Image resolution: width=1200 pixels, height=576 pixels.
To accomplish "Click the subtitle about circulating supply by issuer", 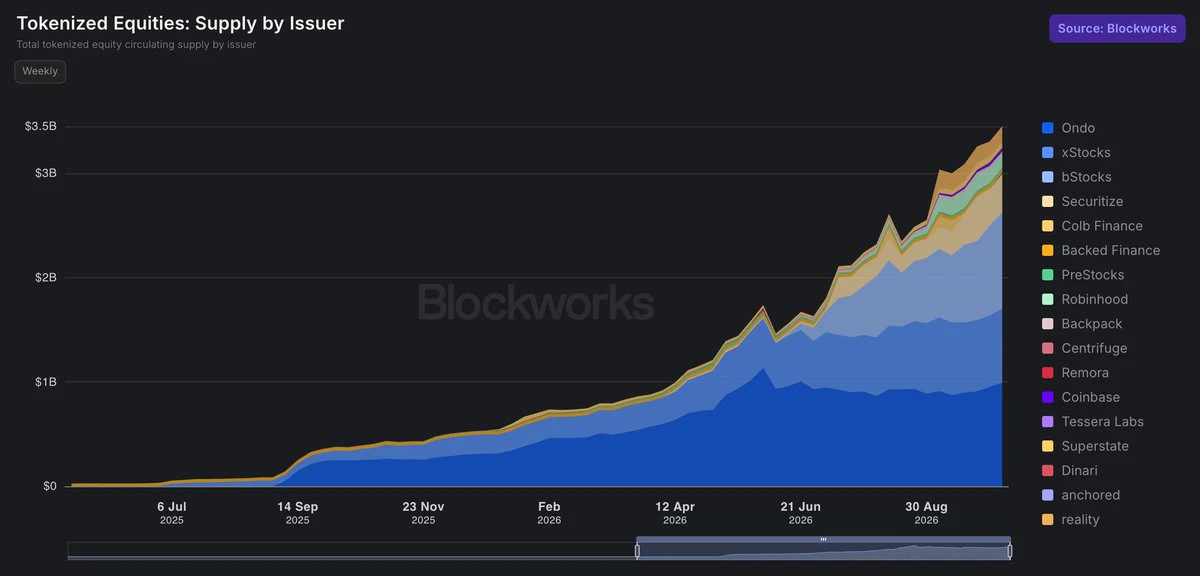I will coord(136,45).
